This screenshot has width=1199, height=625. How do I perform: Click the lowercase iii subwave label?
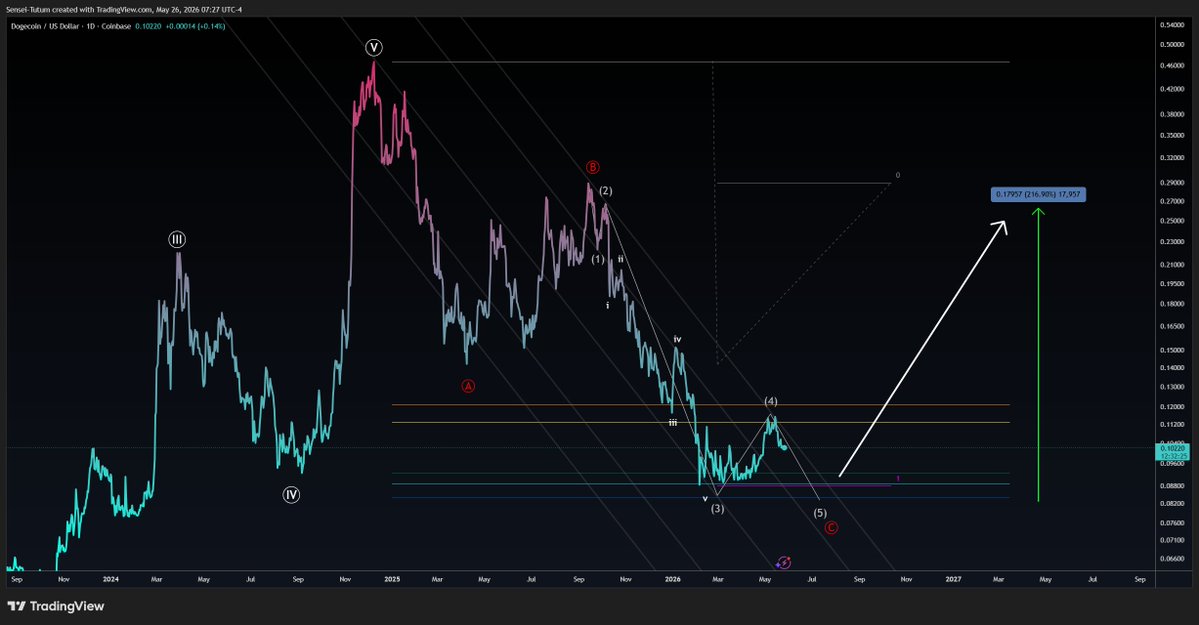point(673,422)
